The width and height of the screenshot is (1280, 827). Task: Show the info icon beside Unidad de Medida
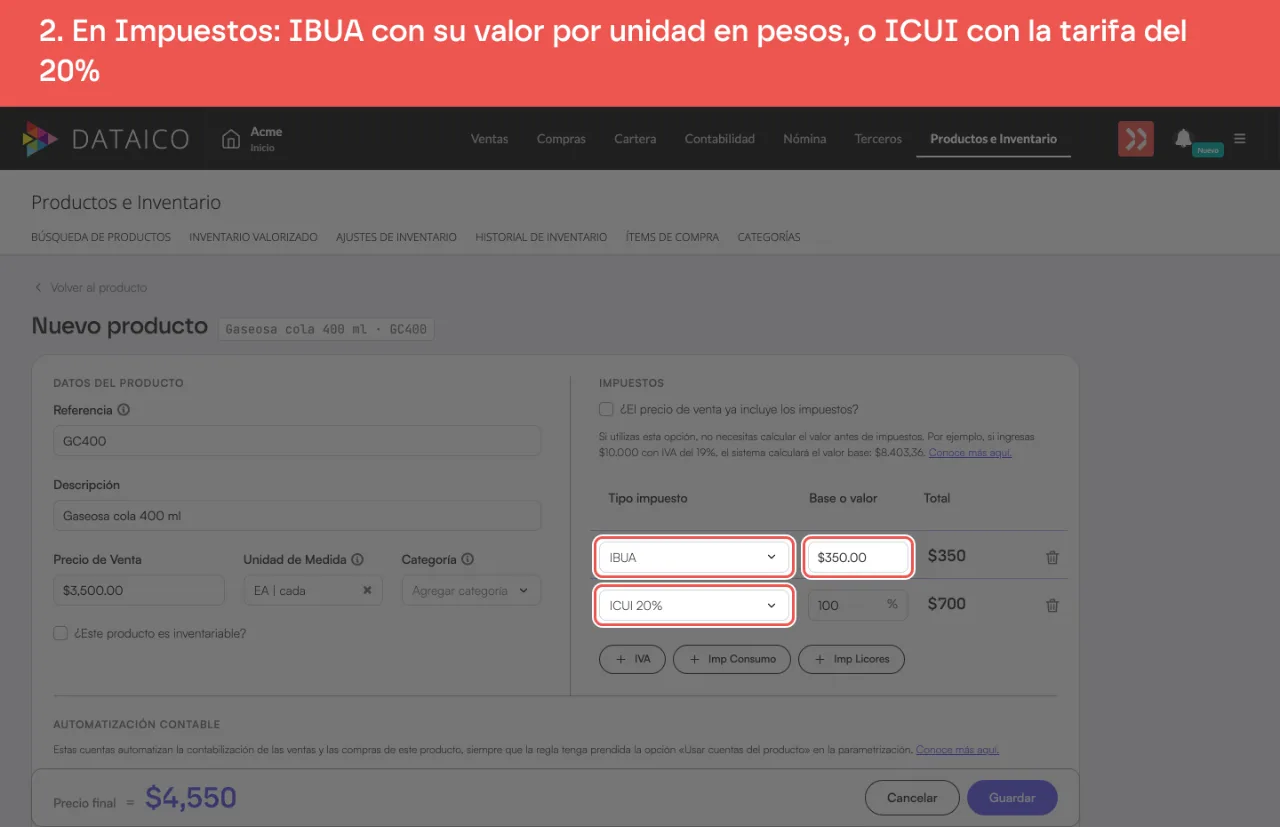click(357, 560)
